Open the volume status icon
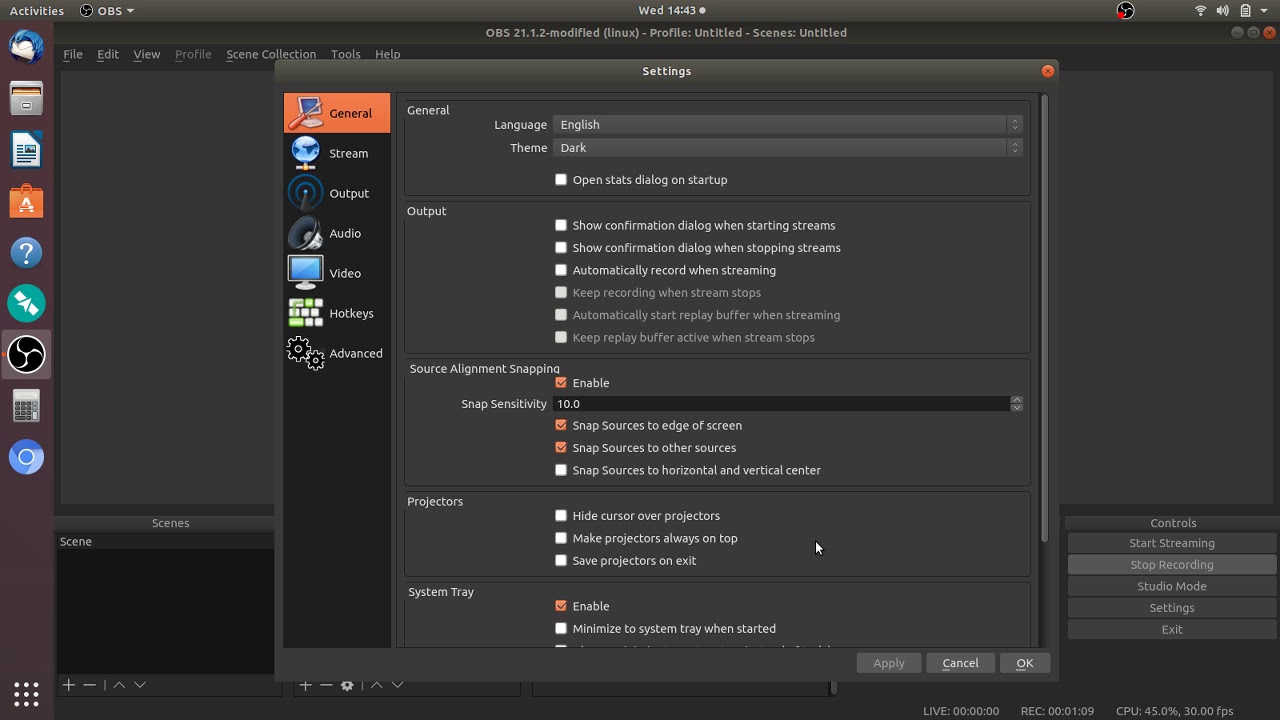The image size is (1280, 720). tap(1222, 10)
